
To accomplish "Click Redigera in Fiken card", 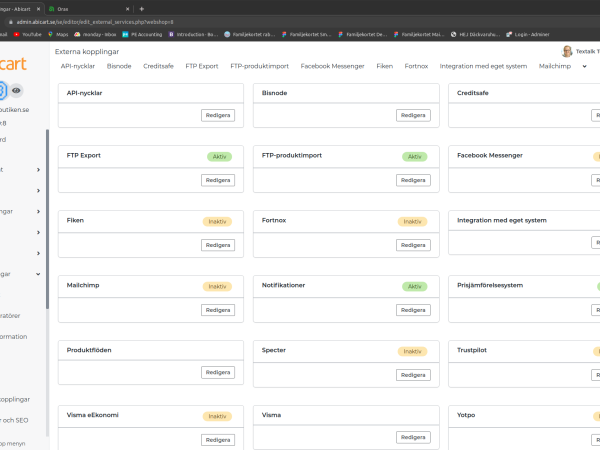I will point(218,245).
